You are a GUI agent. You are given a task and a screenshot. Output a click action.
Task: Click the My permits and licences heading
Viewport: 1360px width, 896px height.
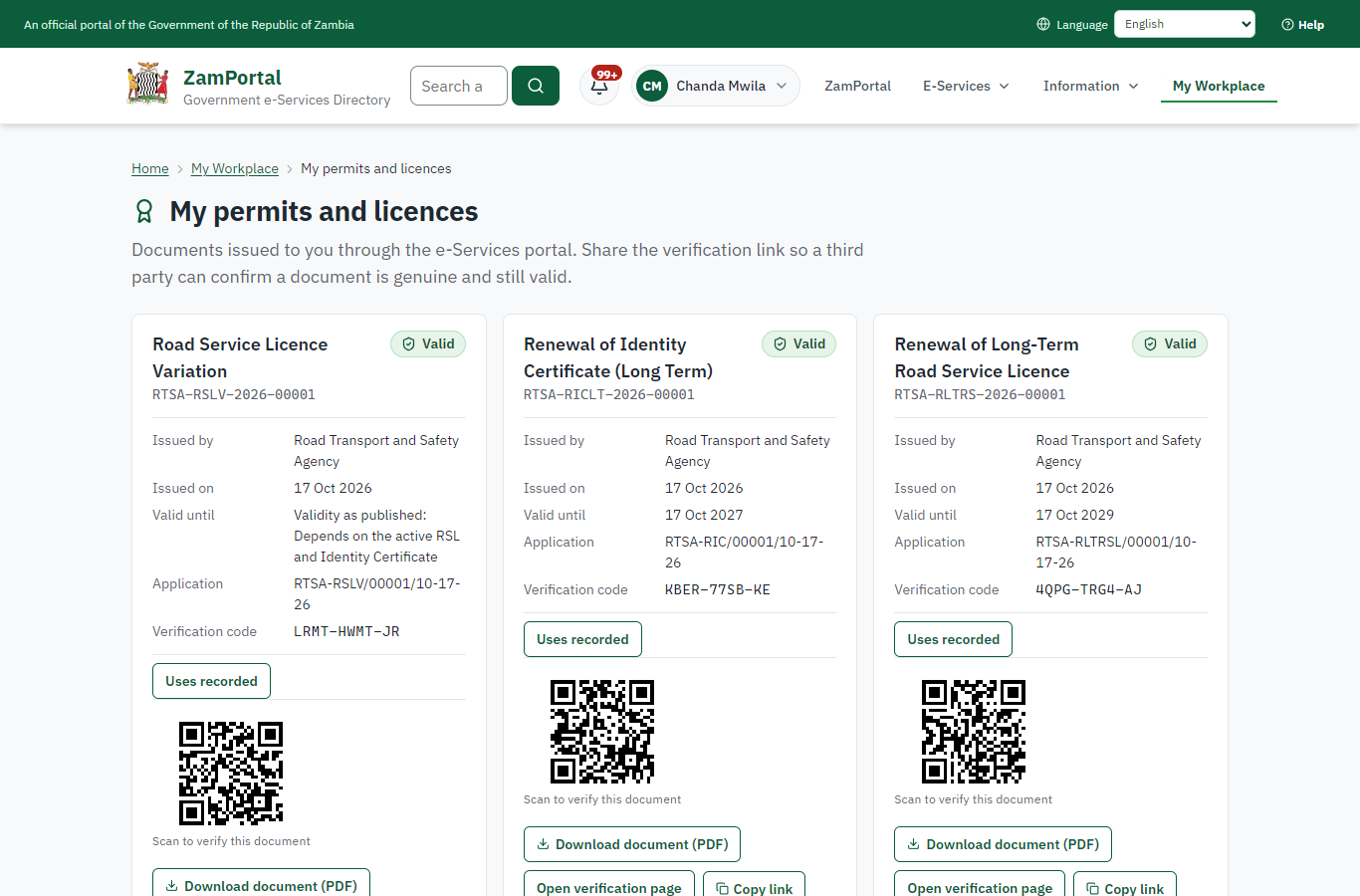pyautogui.click(x=324, y=211)
